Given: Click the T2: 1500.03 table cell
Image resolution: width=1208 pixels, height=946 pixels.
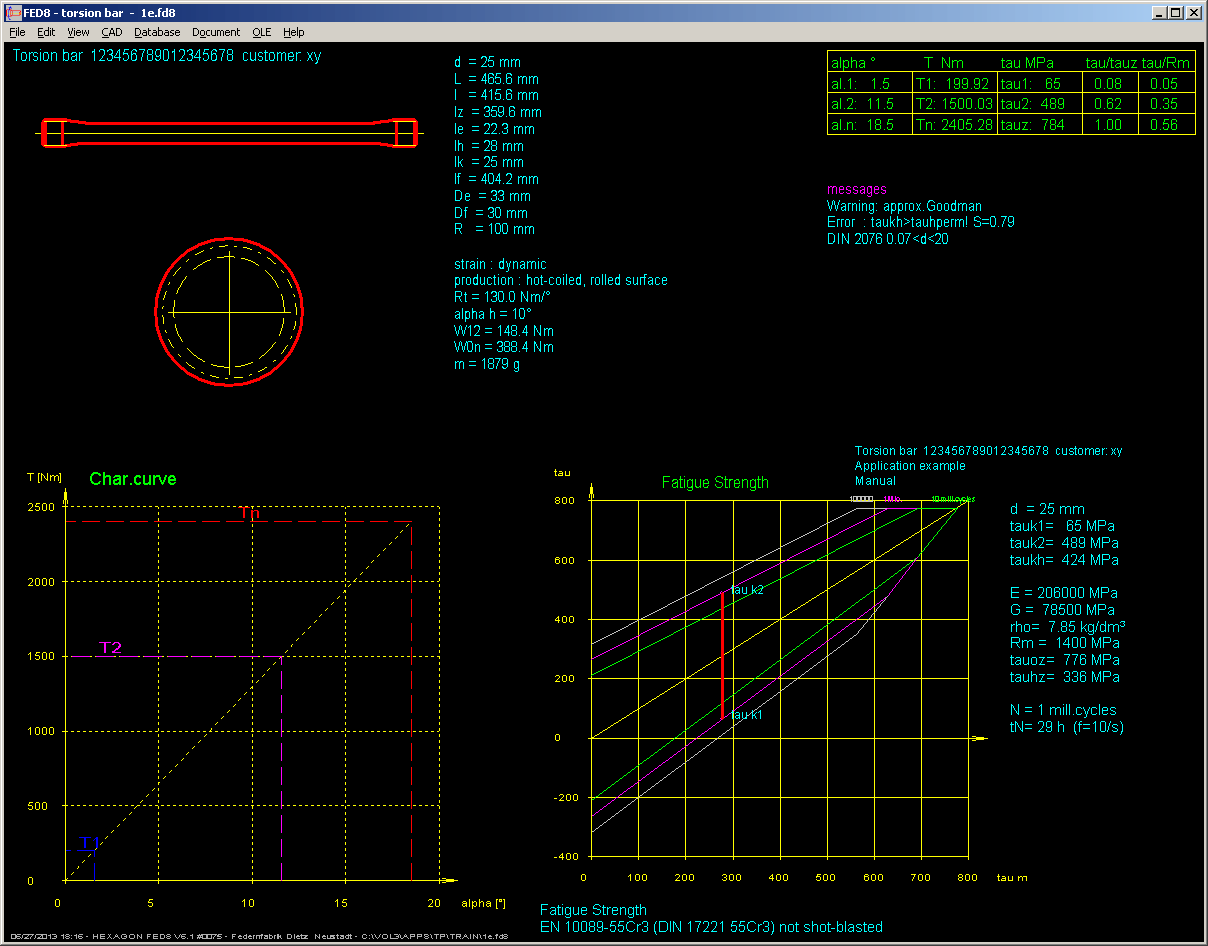Looking at the screenshot, I should [954, 104].
